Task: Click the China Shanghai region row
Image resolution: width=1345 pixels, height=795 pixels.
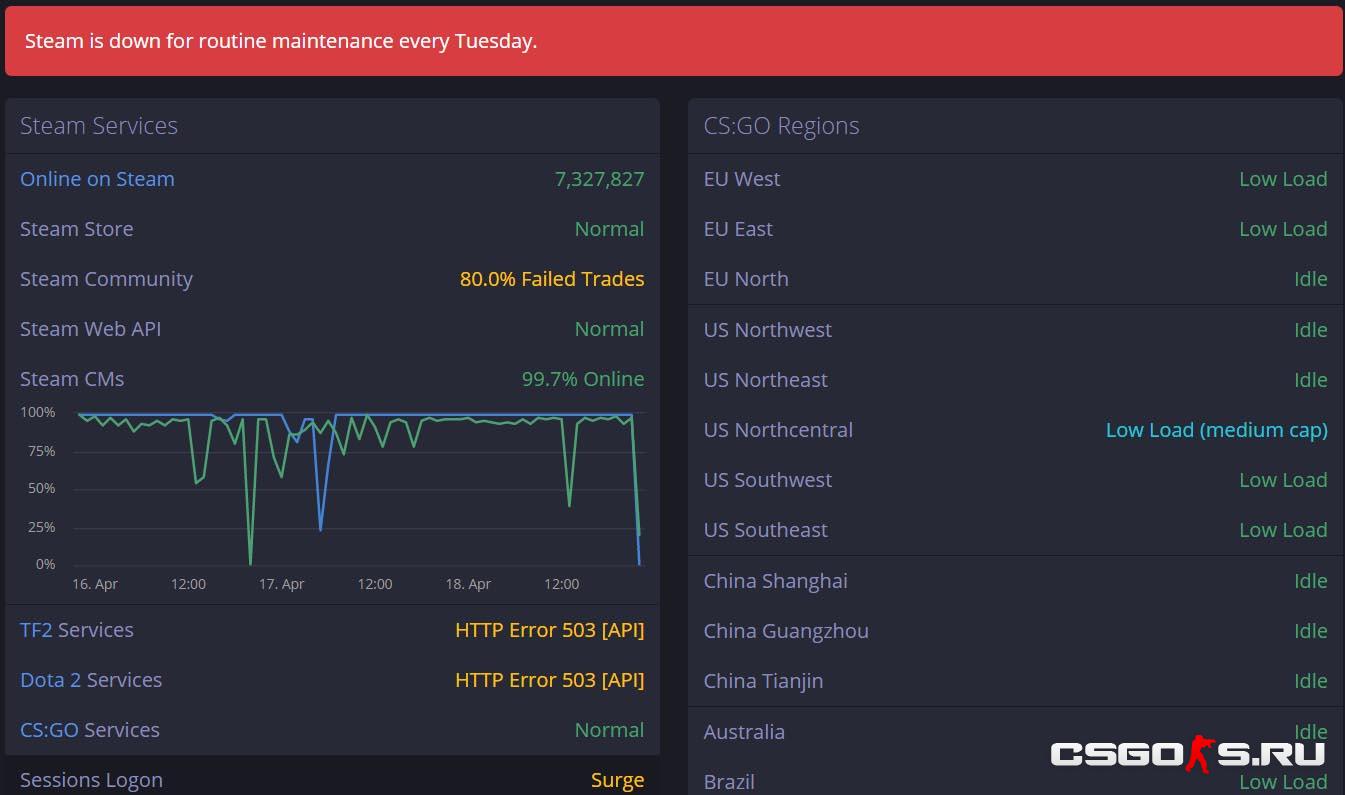Action: (x=1015, y=581)
